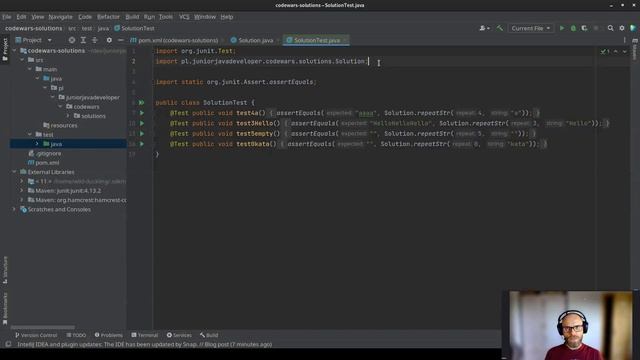The image size is (640, 360).
Task: Click Run with Coverage icon
Action: click(584, 28)
